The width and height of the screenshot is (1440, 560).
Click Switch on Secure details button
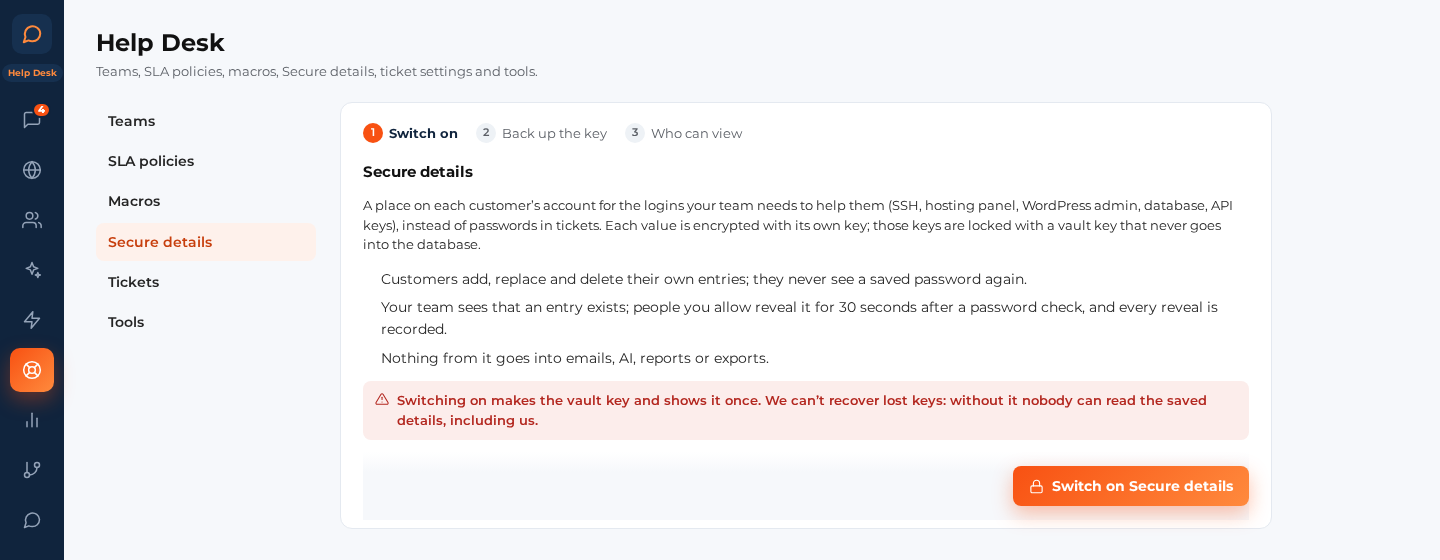pyautogui.click(x=1131, y=486)
